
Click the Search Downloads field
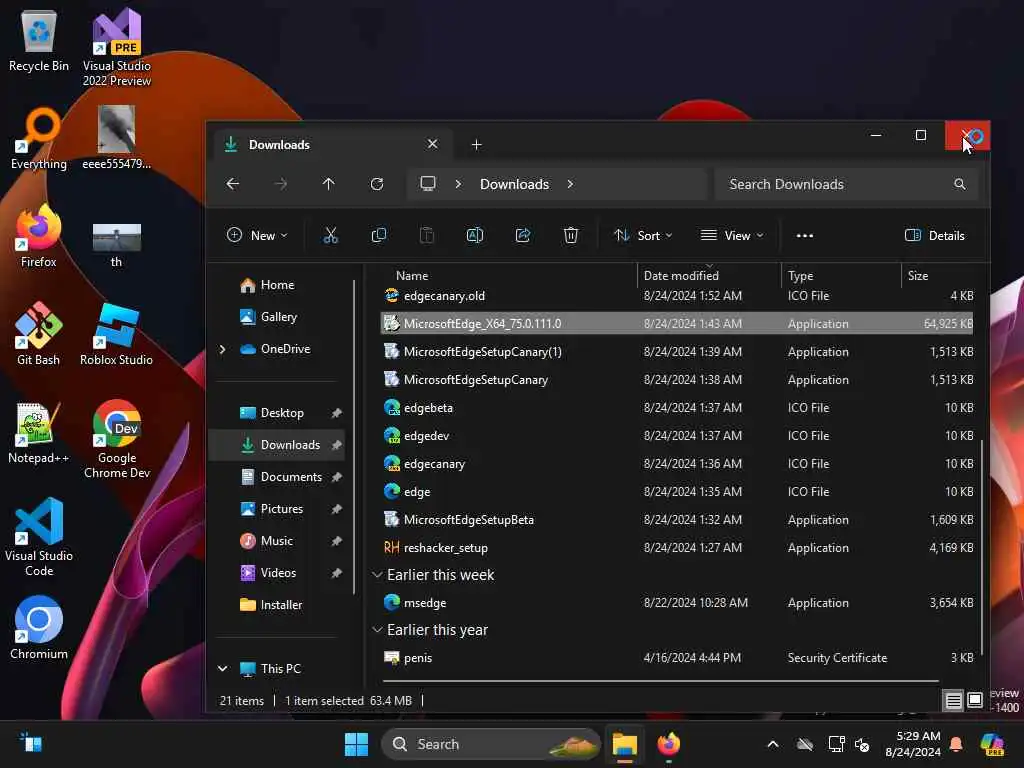coord(846,184)
